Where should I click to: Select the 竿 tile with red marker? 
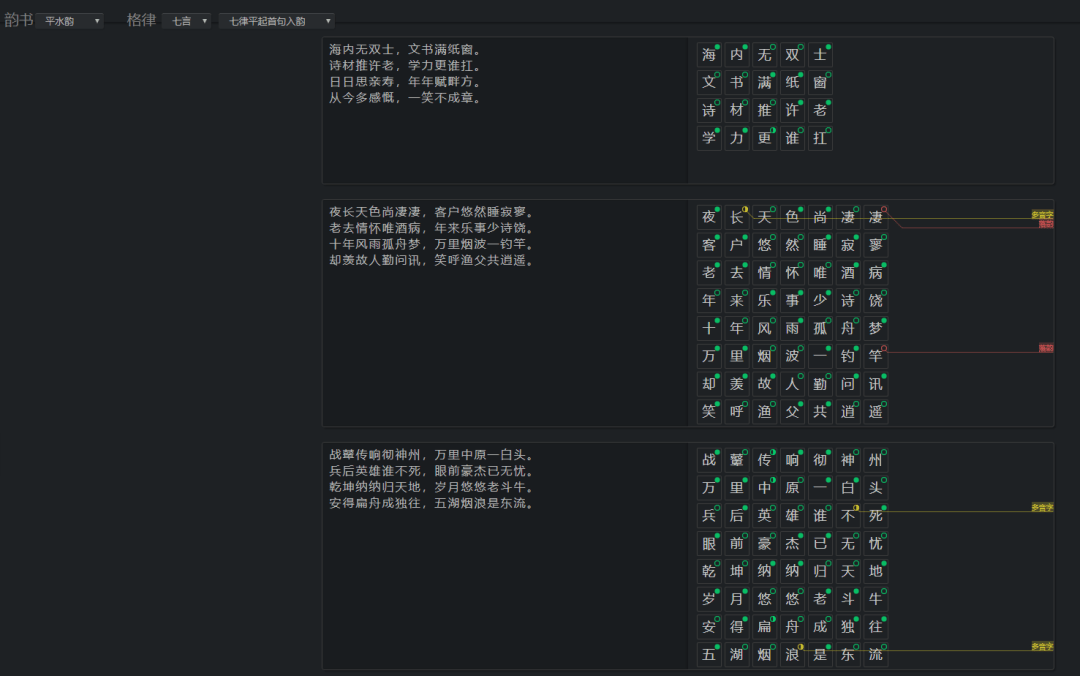[x=875, y=356]
